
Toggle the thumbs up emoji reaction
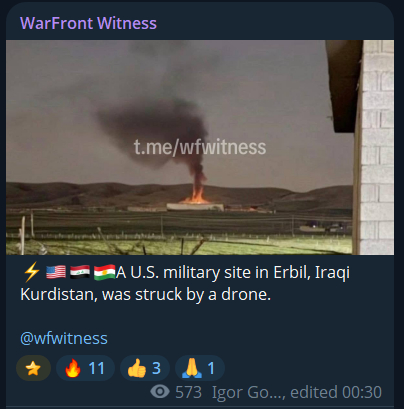pos(145,368)
